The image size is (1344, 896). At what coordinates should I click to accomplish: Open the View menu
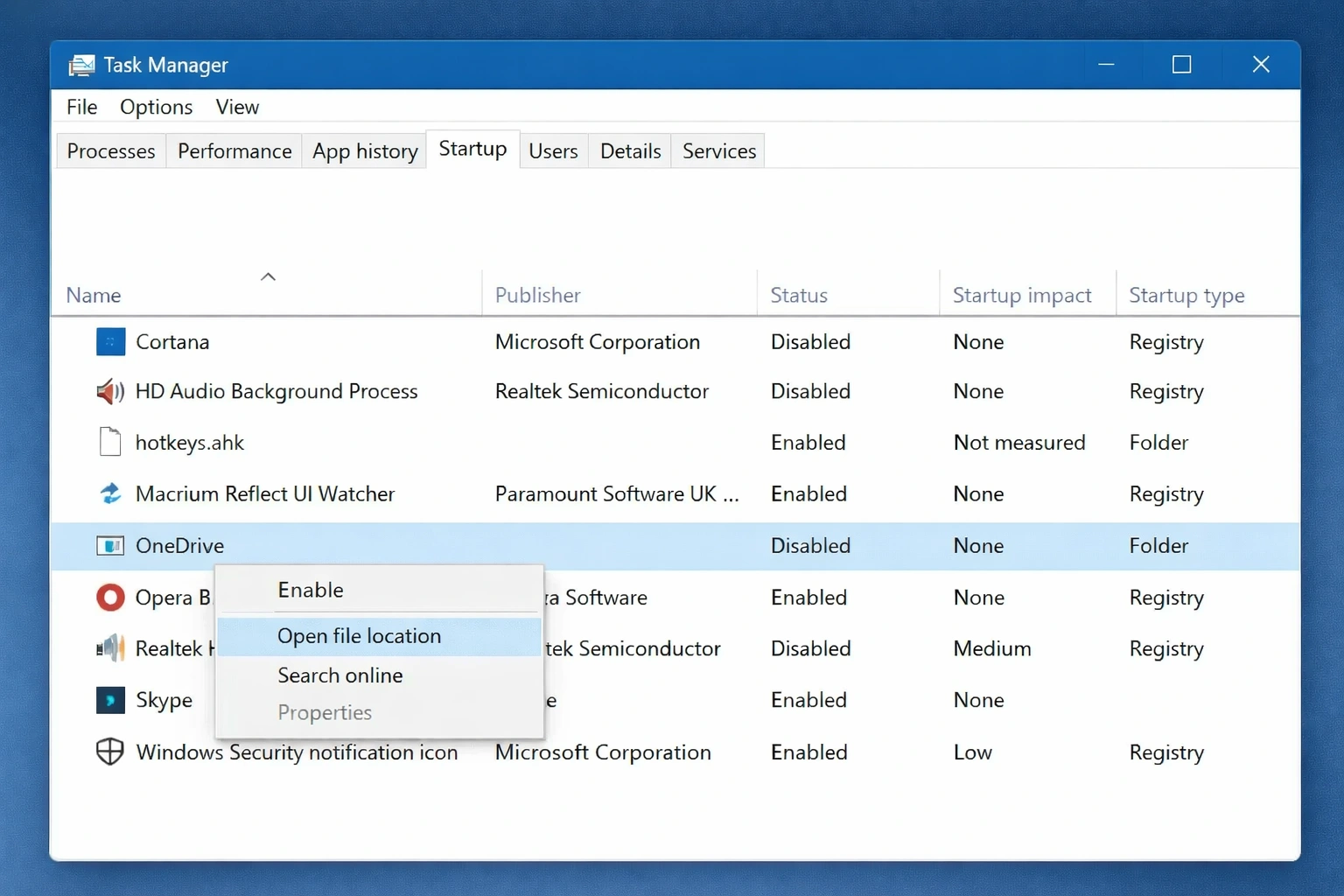click(x=236, y=106)
